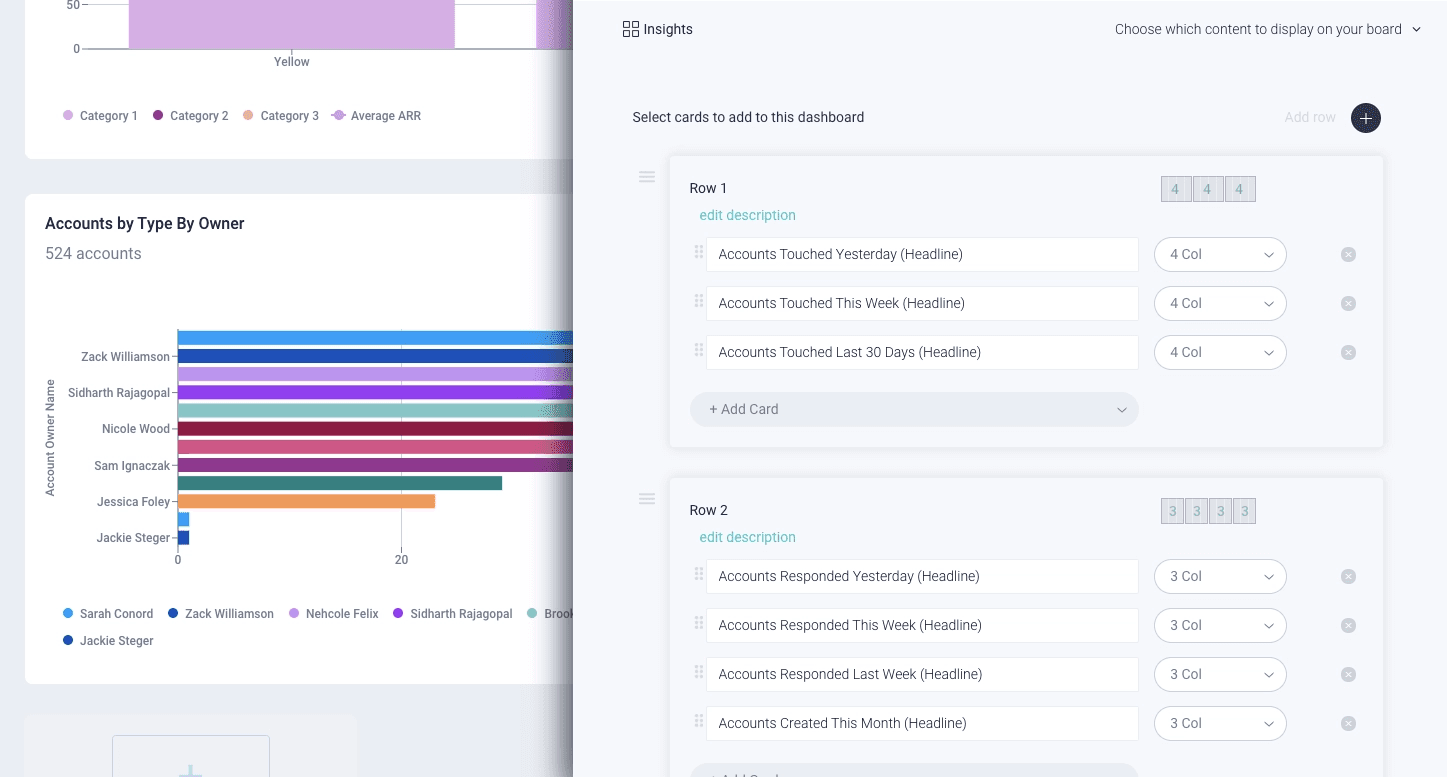Click the Insights grid icon
Viewport: 1447px width, 777px height.
click(x=630, y=29)
